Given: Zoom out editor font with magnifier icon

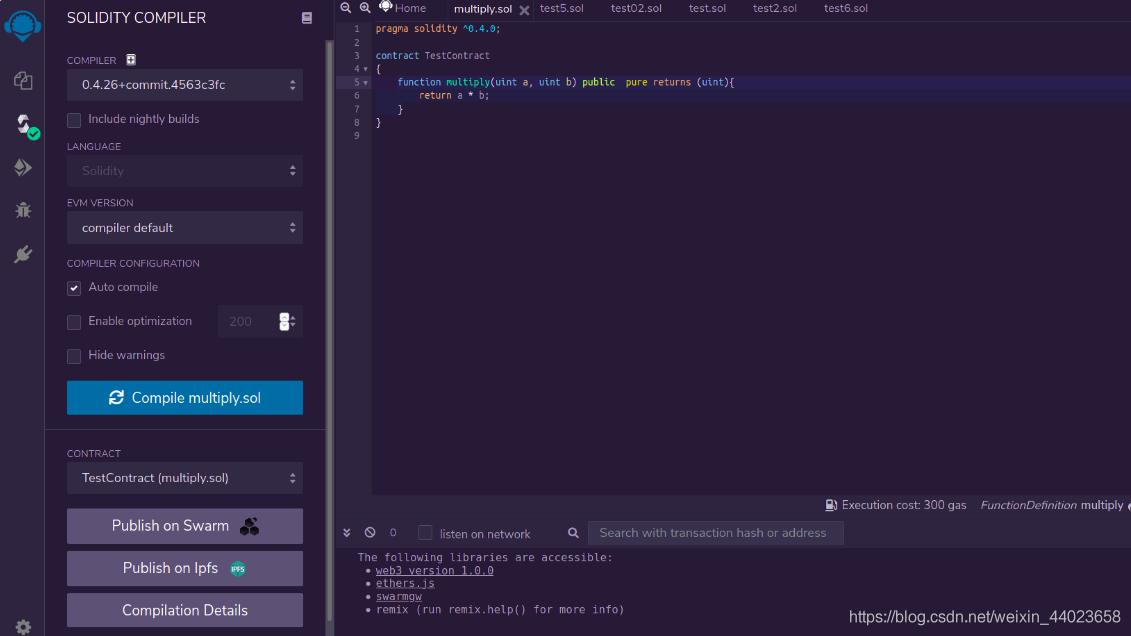Looking at the screenshot, I should tap(346, 8).
